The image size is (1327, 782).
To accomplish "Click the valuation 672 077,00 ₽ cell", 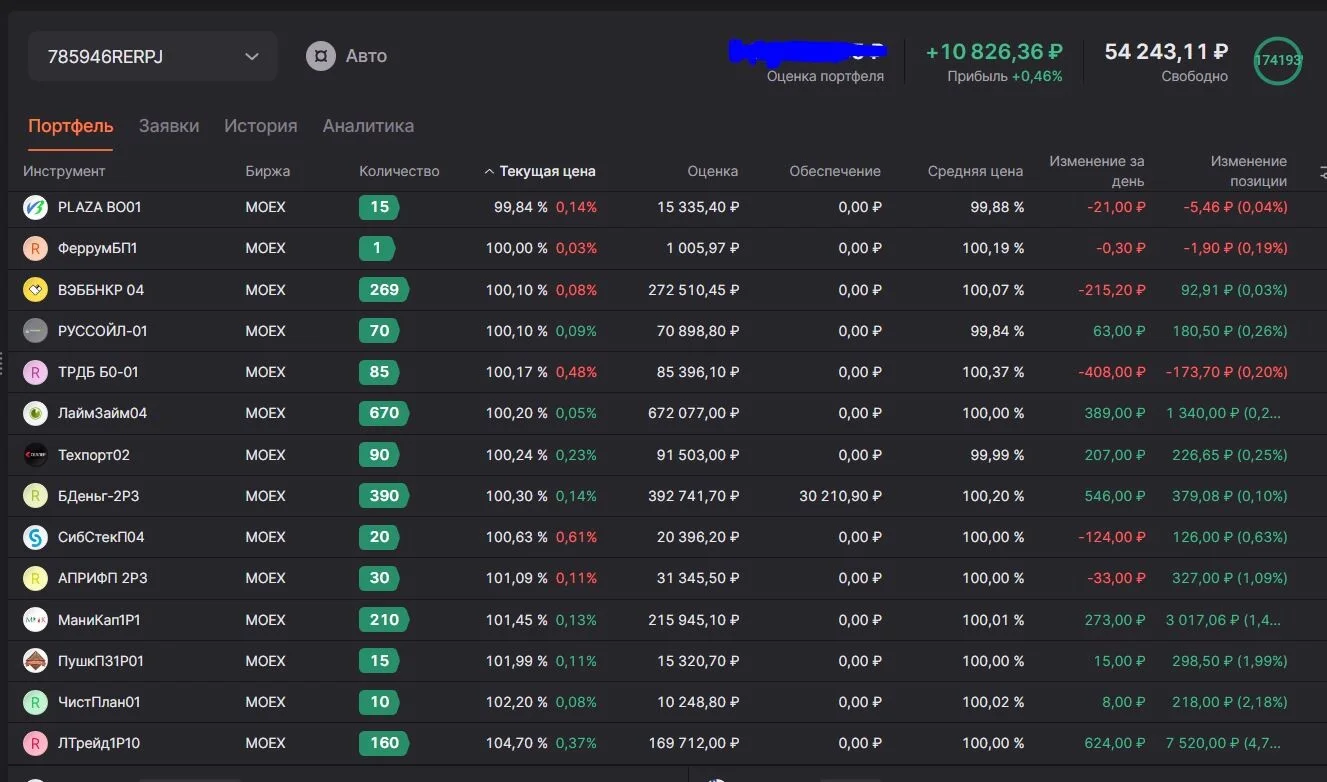I will click(694, 413).
